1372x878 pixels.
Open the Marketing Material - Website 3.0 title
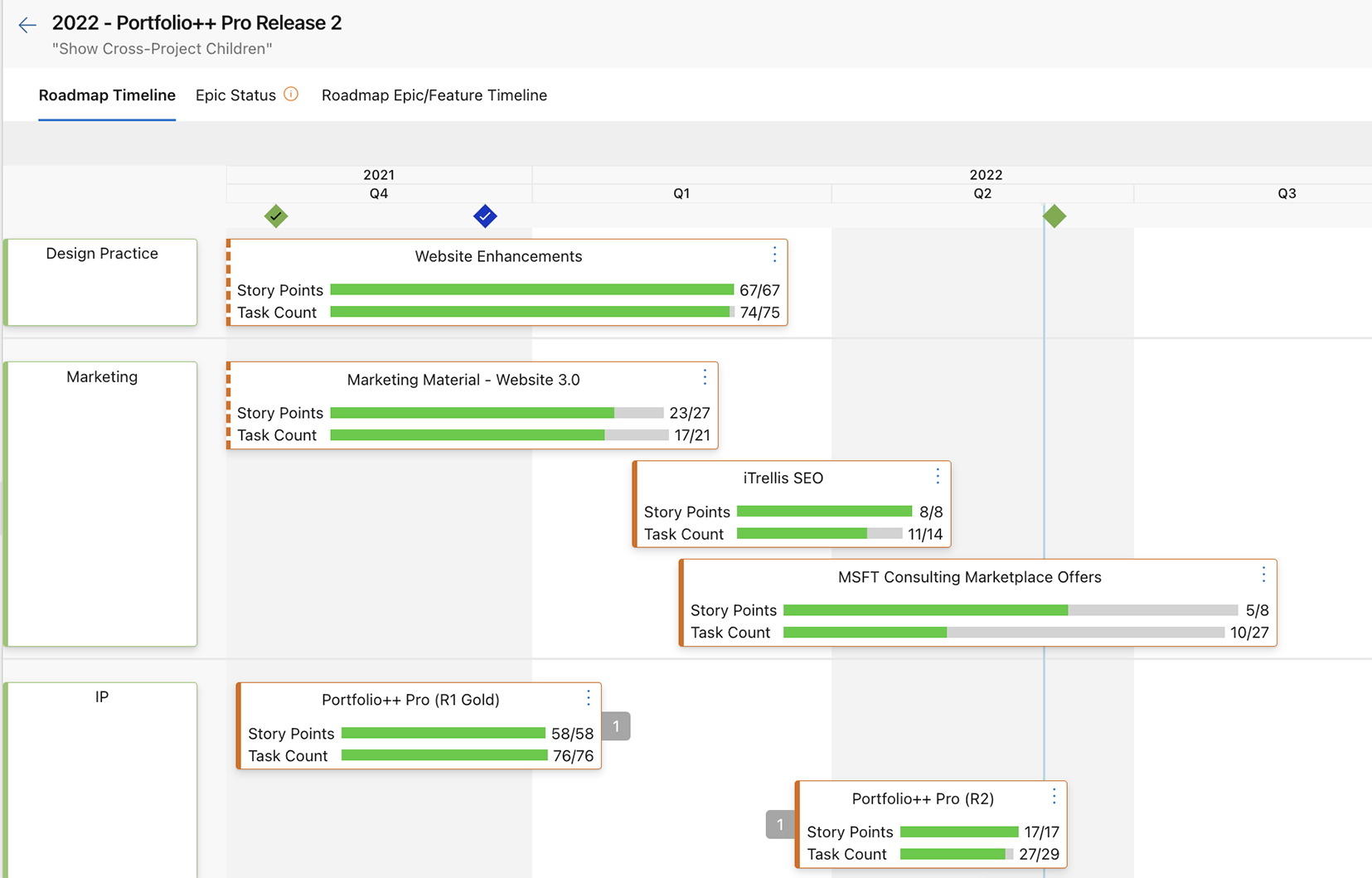pos(463,380)
